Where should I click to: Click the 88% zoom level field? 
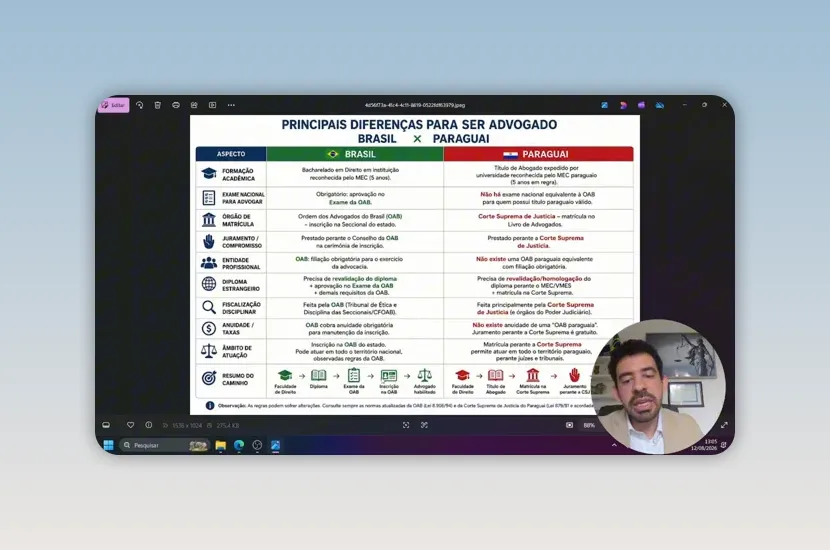tap(589, 425)
